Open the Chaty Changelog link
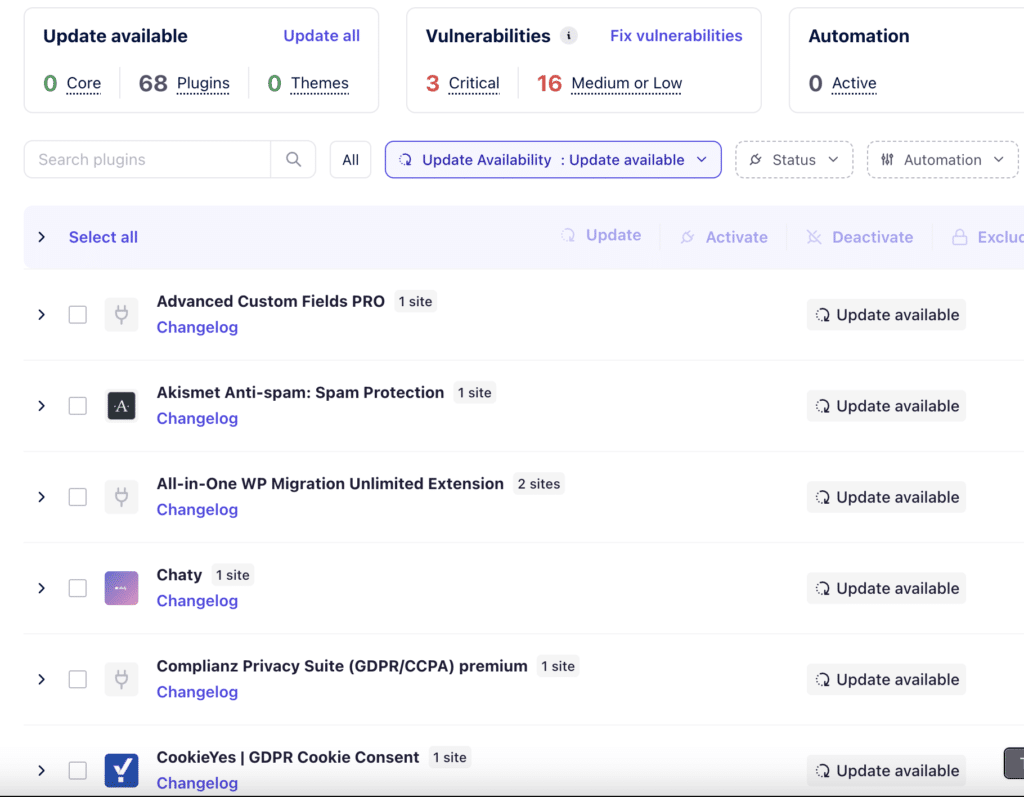 (x=197, y=600)
